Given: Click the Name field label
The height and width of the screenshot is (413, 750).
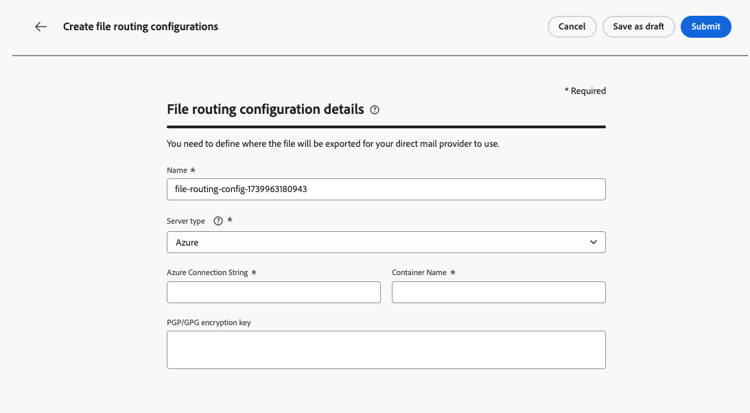Looking at the screenshot, I should (x=177, y=171).
